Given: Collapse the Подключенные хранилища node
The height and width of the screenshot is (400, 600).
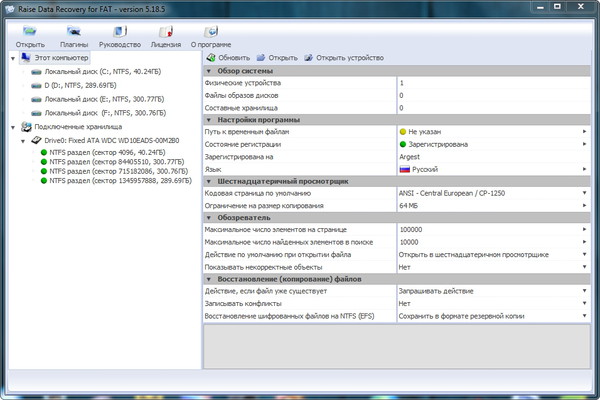Looking at the screenshot, I should pyautogui.click(x=13, y=127).
